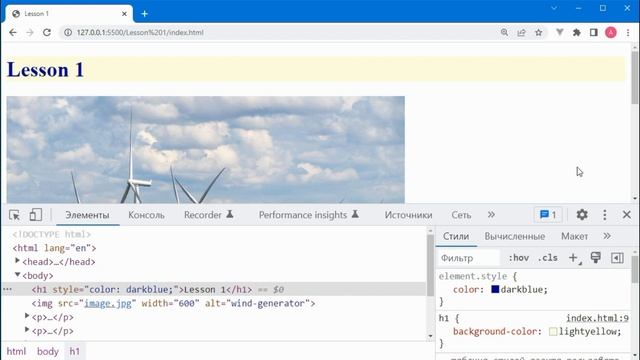Image resolution: width=640 pixels, height=360 pixels.
Task: Expand the first p element node
Action: tap(27, 316)
